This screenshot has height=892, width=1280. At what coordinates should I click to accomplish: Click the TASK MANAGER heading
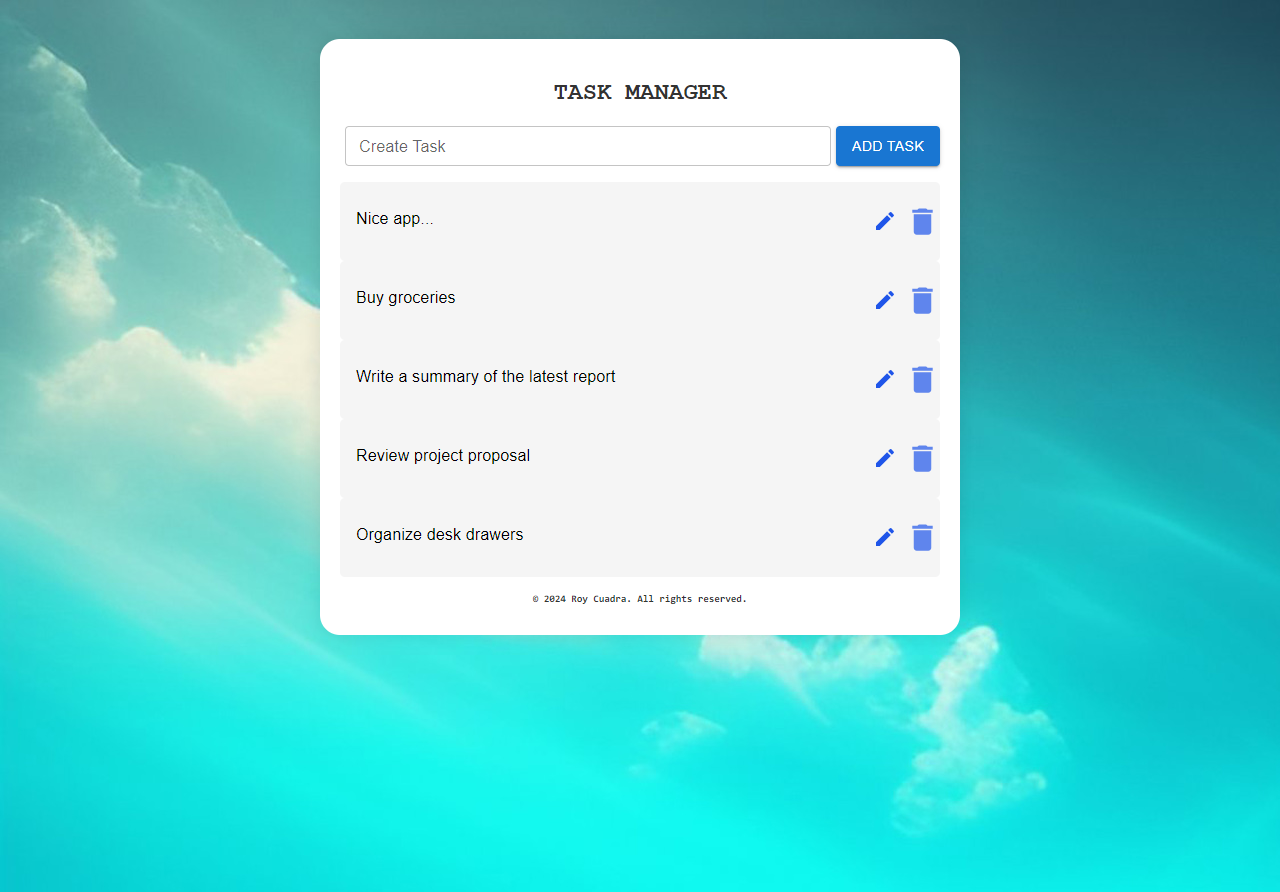[x=640, y=93]
